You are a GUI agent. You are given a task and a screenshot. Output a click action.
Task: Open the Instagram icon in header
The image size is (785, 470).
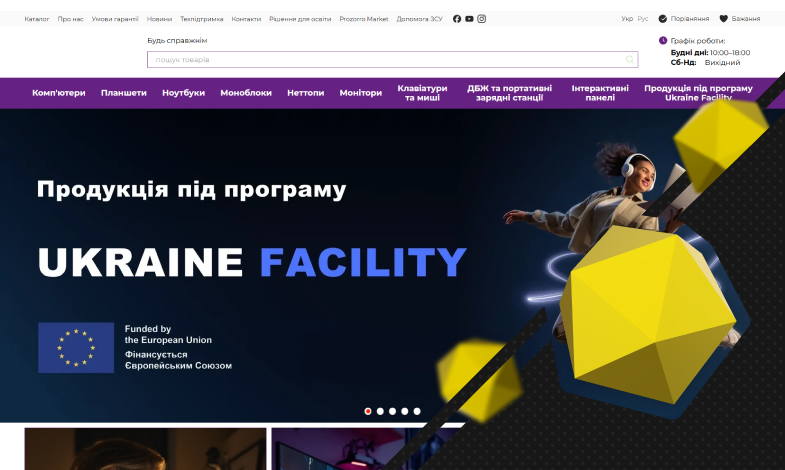[481, 19]
